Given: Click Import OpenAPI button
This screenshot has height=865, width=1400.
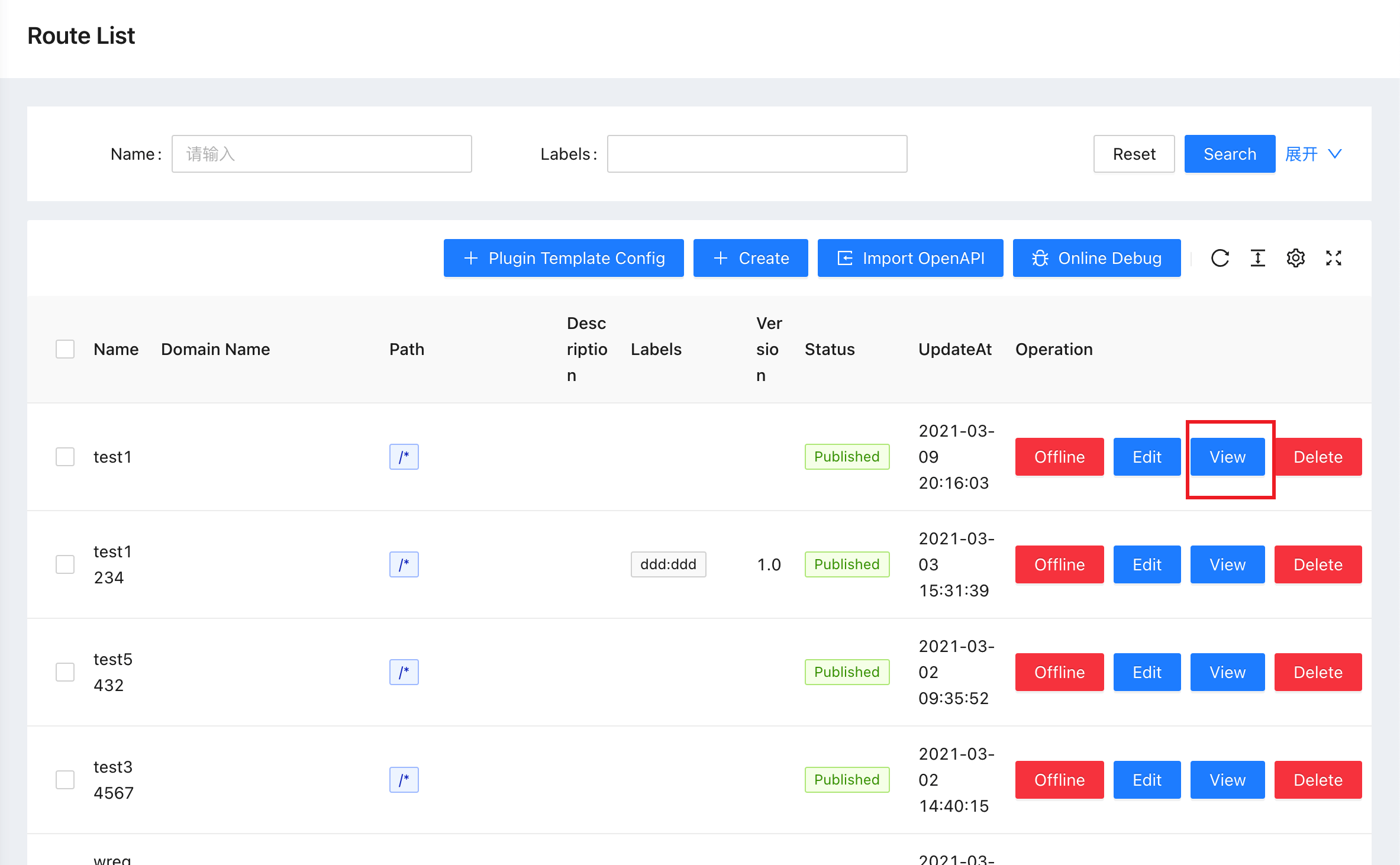Looking at the screenshot, I should [x=910, y=258].
